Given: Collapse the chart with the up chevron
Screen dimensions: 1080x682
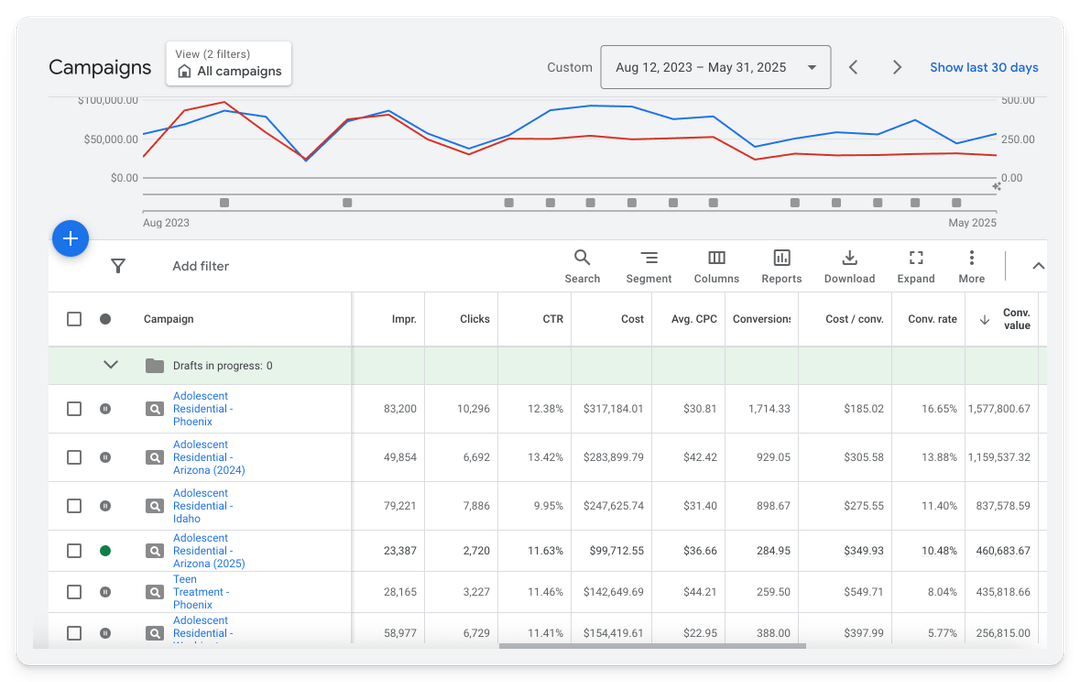Looking at the screenshot, I should [1037, 266].
